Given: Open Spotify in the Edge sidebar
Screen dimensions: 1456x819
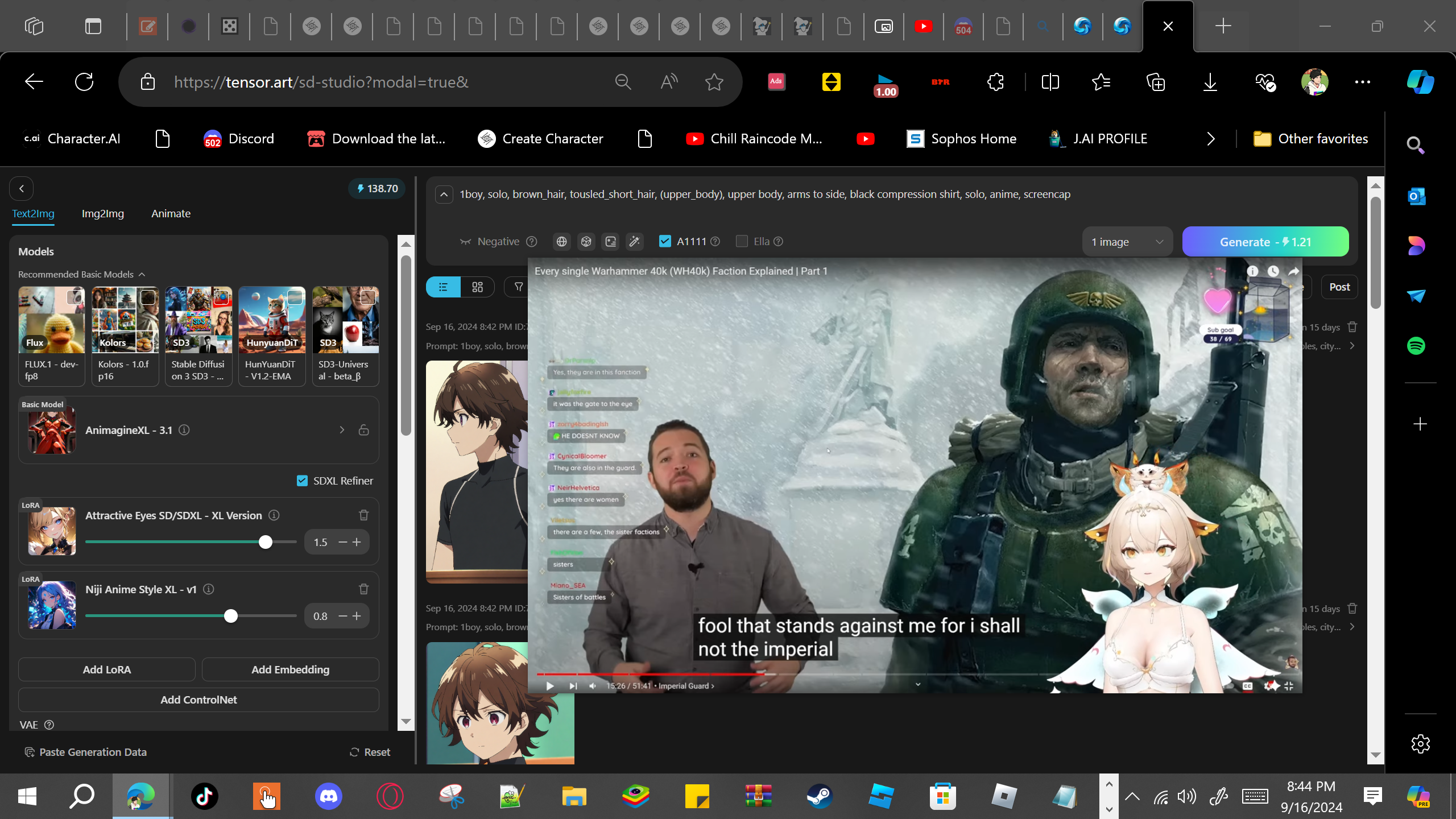Looking at the screenshot, I should [x=1416, y=346].
